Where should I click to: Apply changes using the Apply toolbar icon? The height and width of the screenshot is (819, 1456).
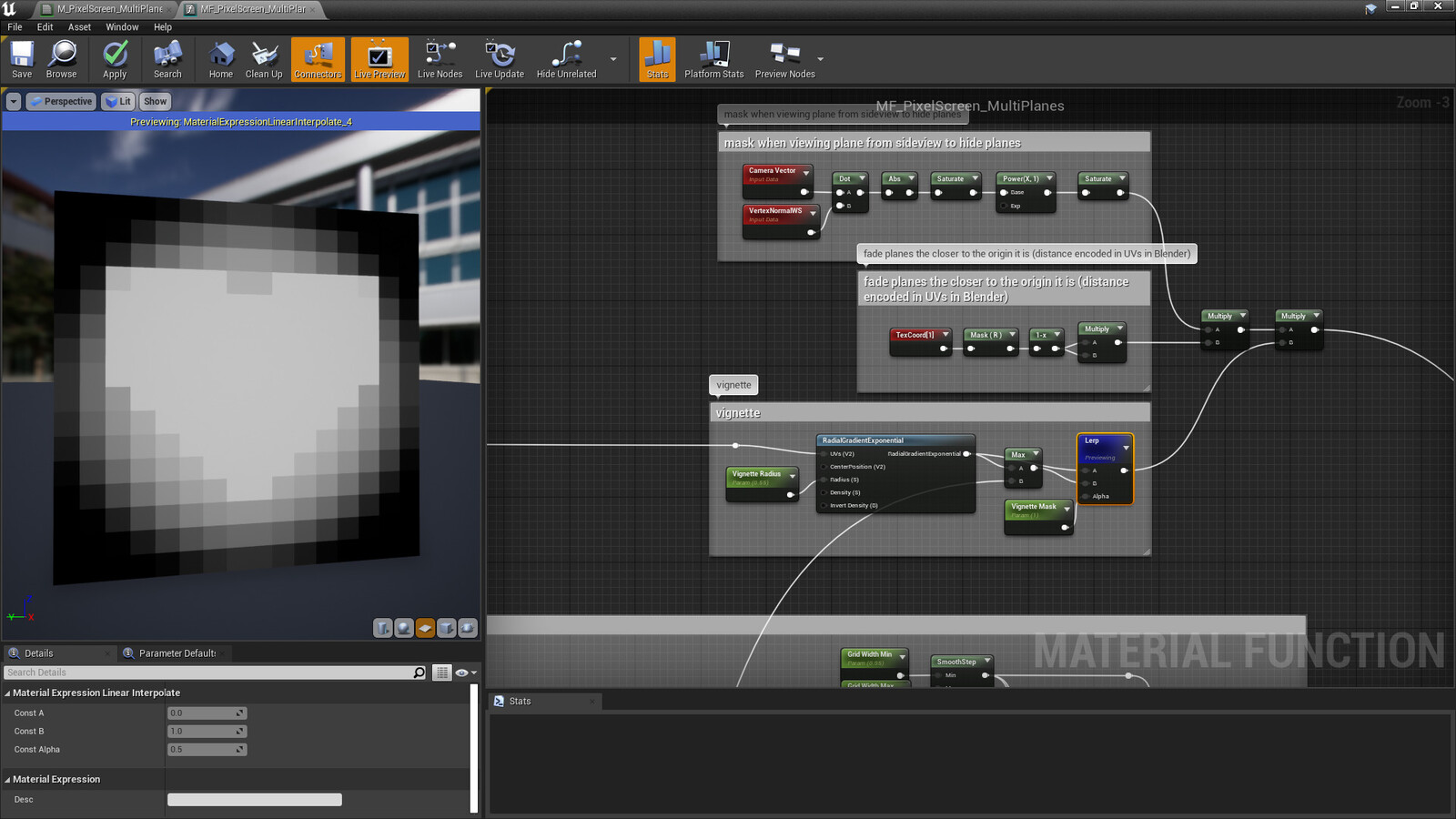click(x=115, y=58)
